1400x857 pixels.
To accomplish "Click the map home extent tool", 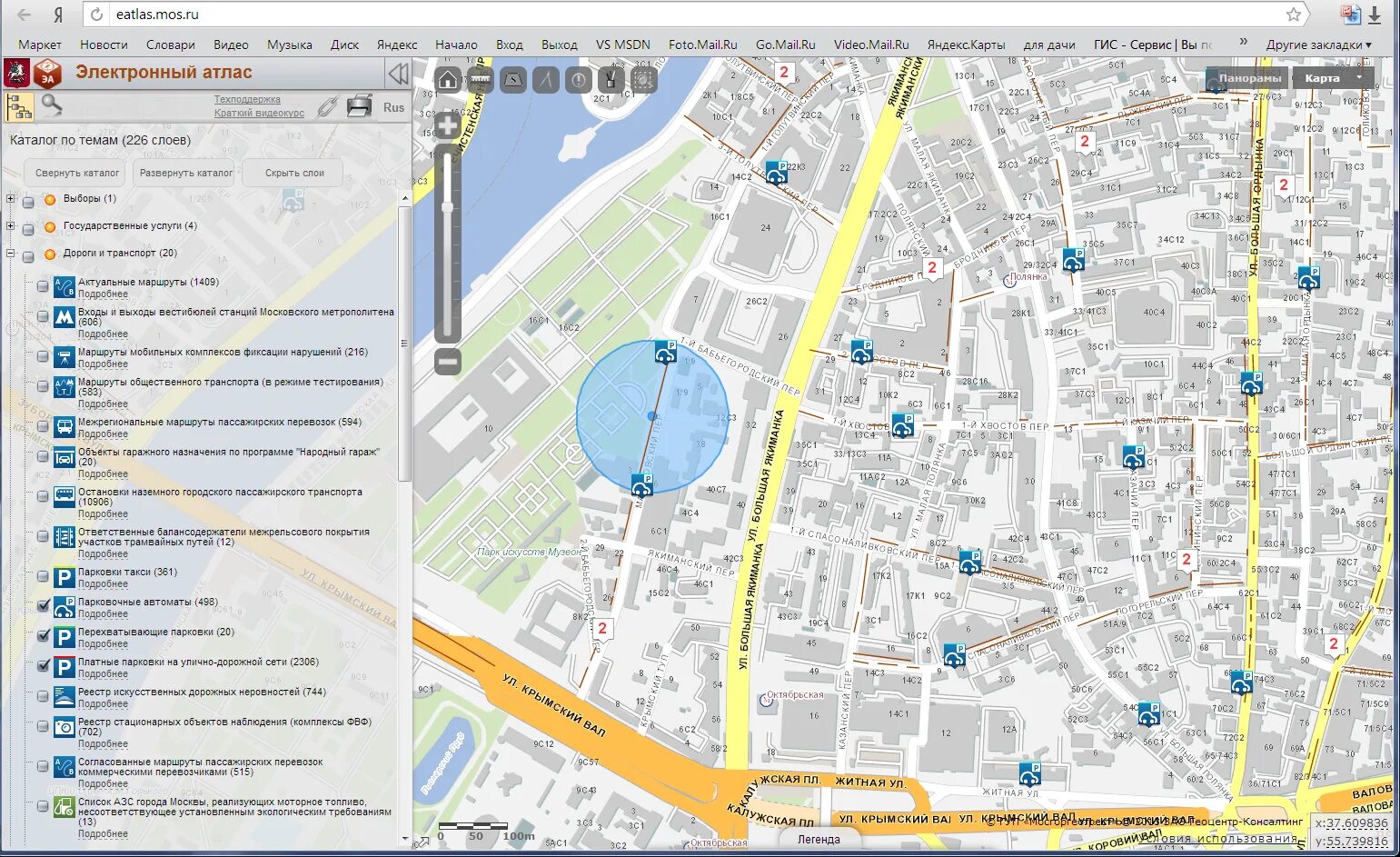I will [448, 80].
